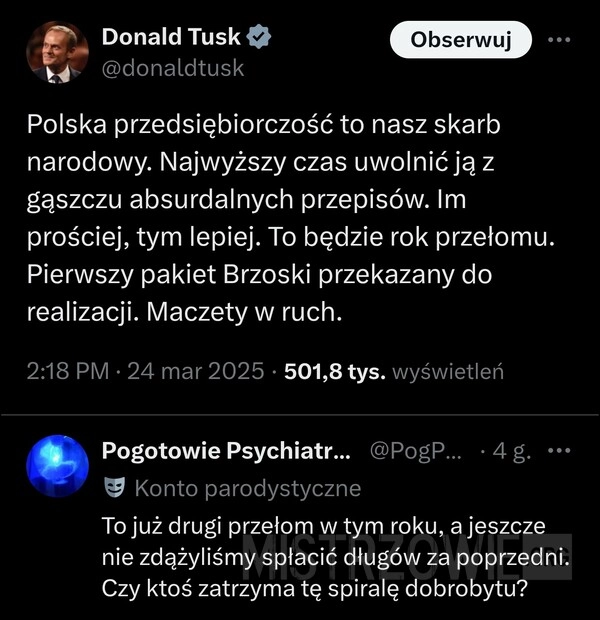Click the 'spiralę dobrobytu' line in the reply
Viewport: 600px width, 620px height.
[x=315, y=589]
